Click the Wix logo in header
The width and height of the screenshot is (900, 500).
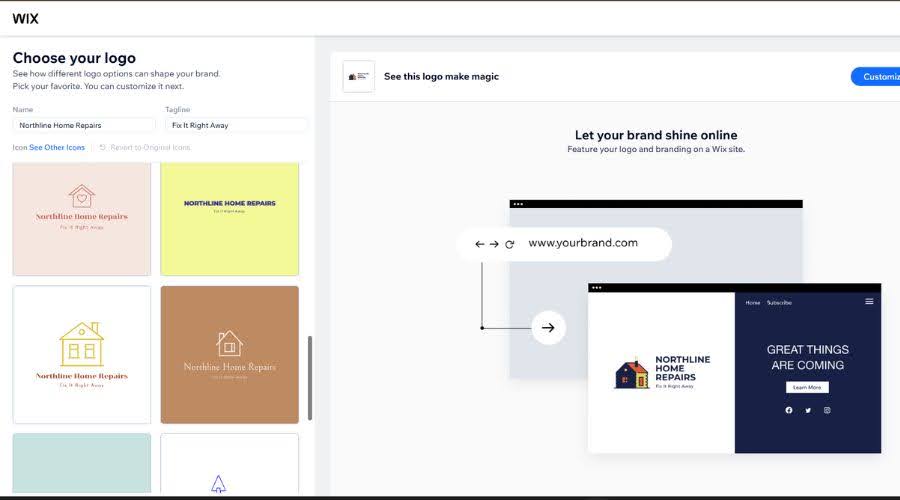point(25,18)
